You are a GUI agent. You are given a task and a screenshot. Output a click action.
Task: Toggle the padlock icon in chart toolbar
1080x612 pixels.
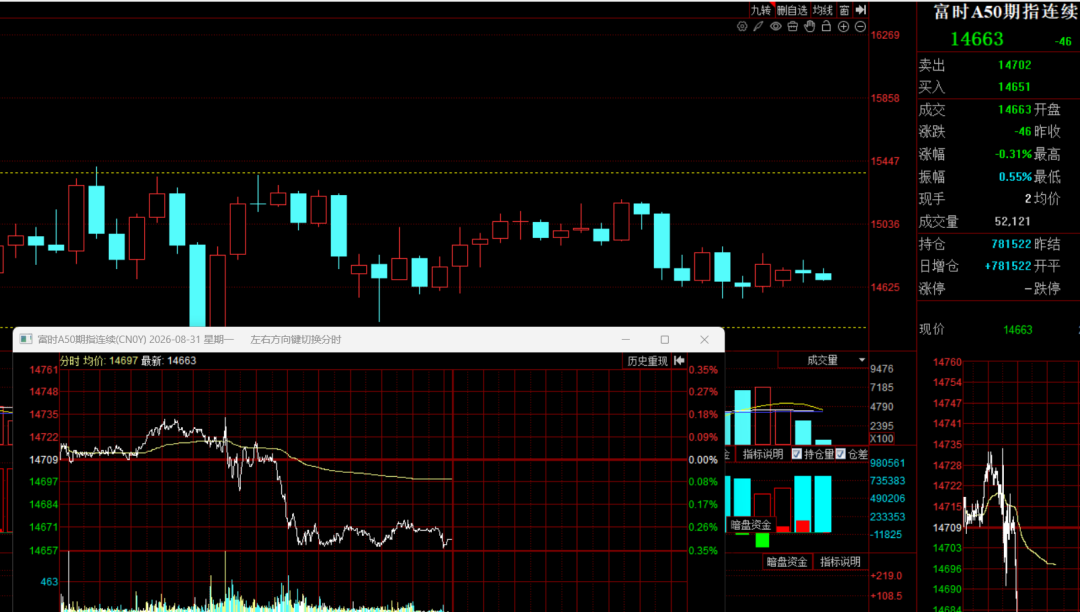coord(827,26)
